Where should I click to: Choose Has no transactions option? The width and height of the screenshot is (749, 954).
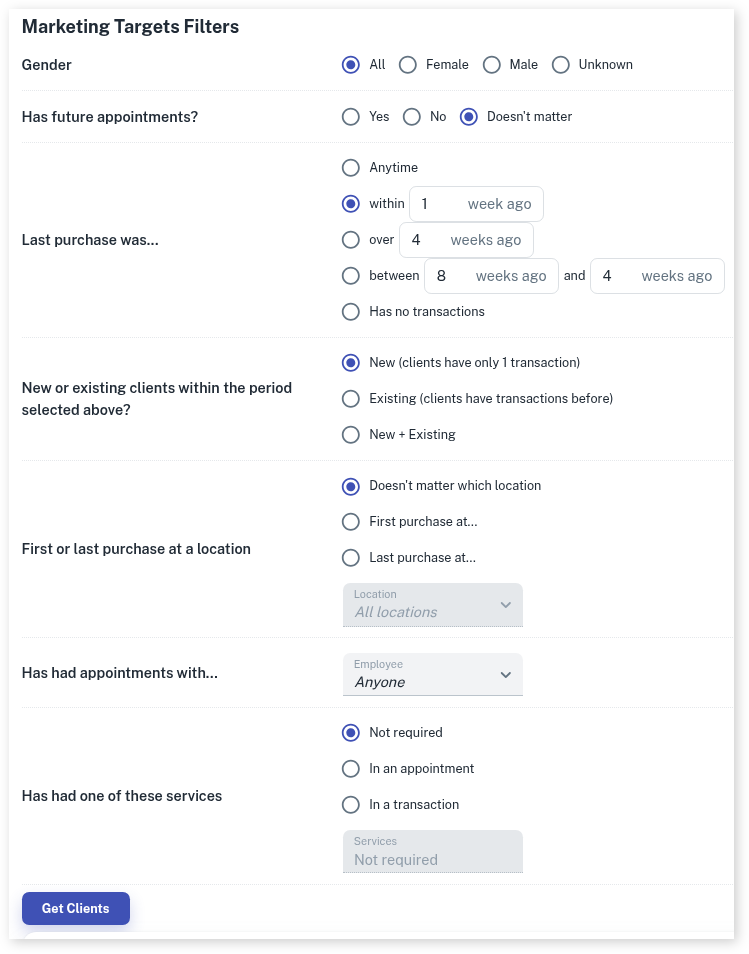tap(351, 312)
